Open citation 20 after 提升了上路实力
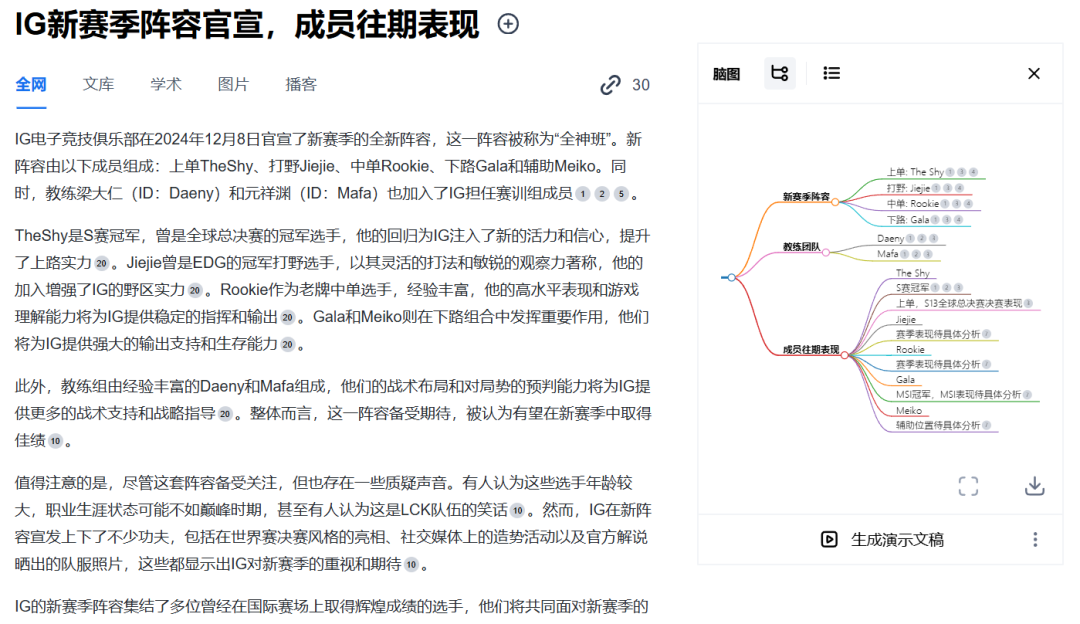This screenshot has width=1080, height=624. click(102, 264)
